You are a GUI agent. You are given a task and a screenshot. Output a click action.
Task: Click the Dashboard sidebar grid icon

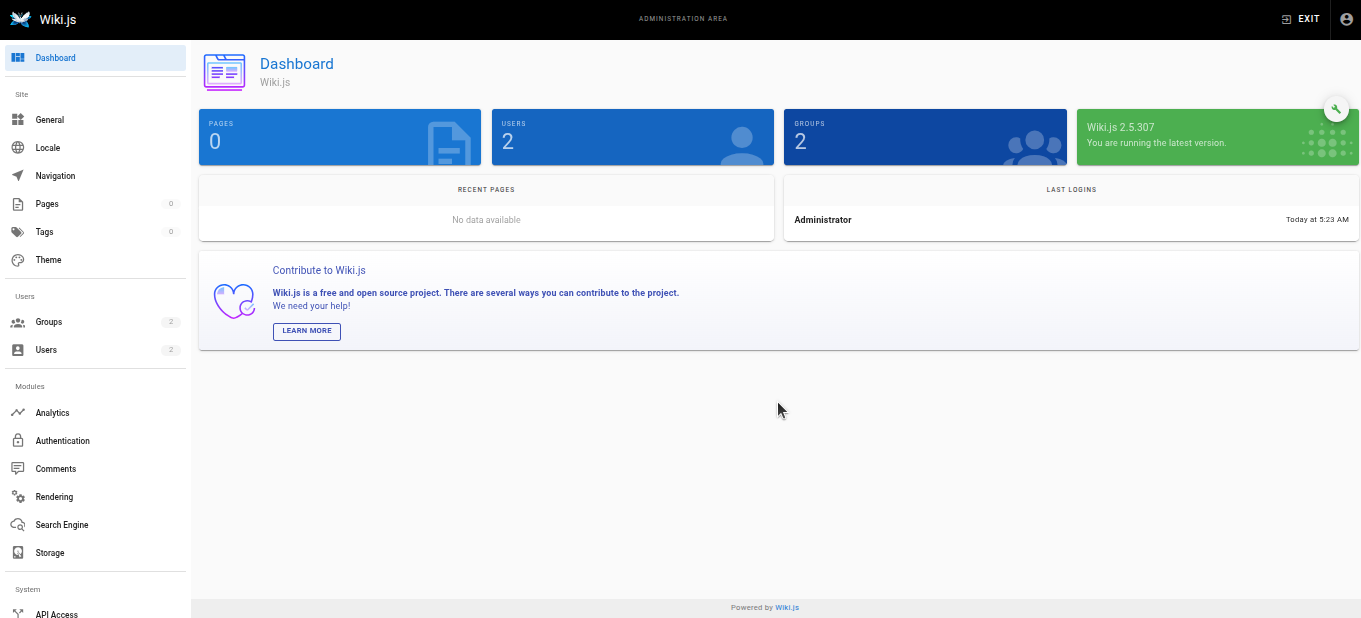click(18, 58)
